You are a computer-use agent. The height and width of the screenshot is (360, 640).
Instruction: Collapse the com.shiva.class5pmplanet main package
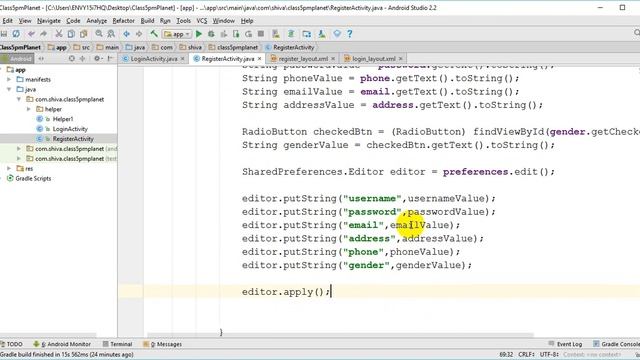(x=19, y=99)
